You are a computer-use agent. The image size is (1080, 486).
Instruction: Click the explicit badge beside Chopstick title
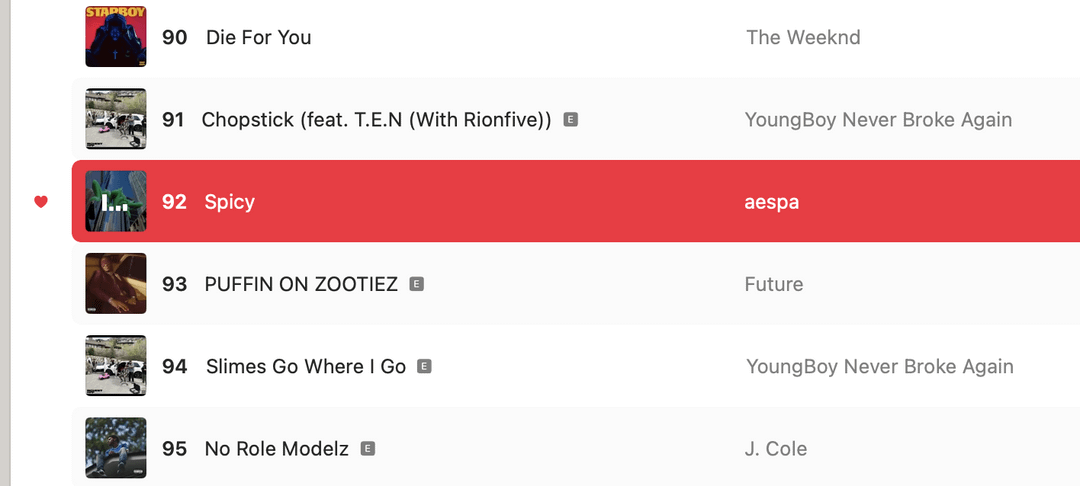571,120
